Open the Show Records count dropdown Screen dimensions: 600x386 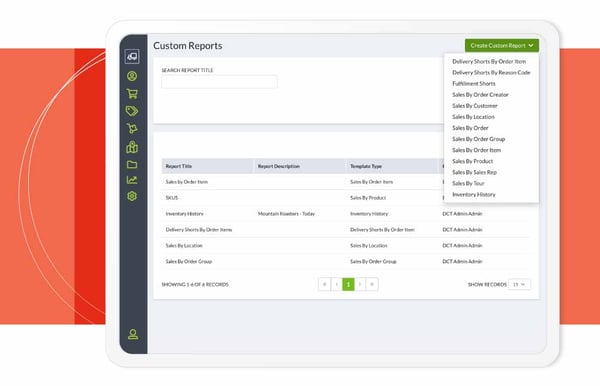[519, 284]
